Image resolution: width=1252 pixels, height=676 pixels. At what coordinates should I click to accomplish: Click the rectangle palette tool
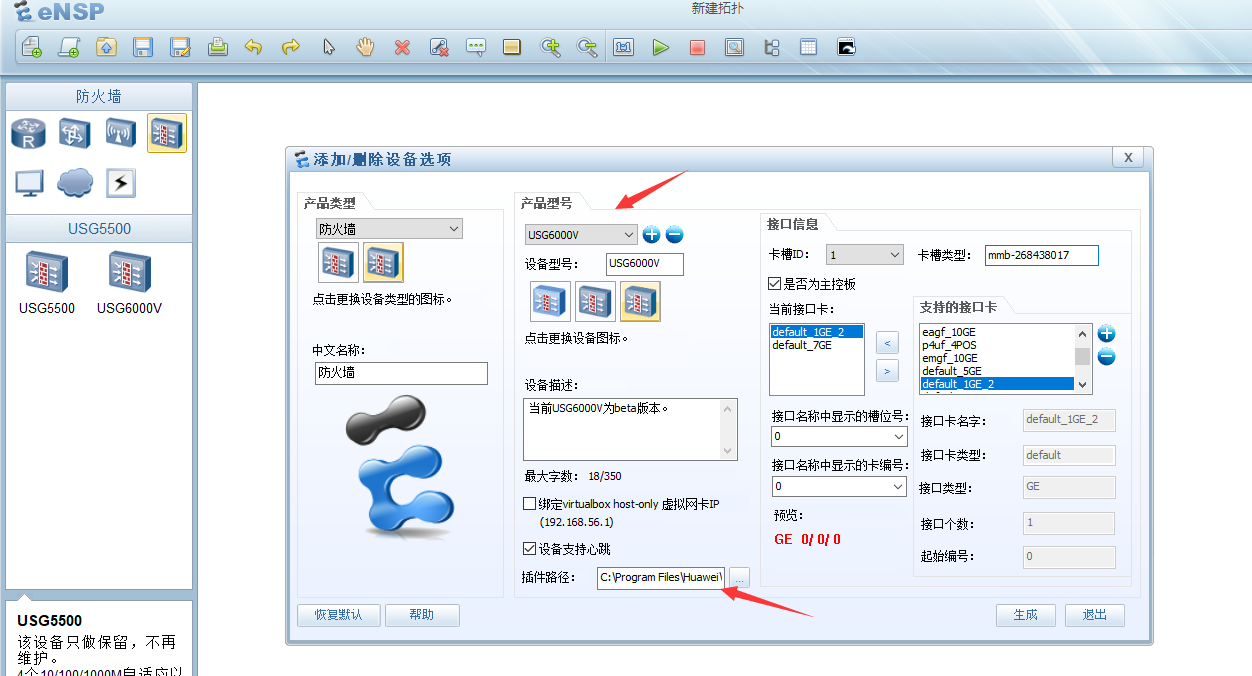tap(512, 47)
